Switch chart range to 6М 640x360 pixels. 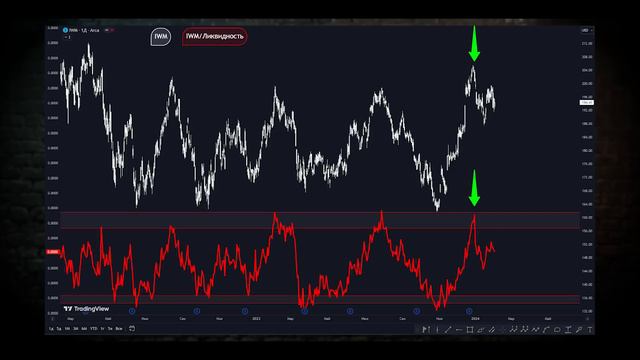(x=84, y=329)
